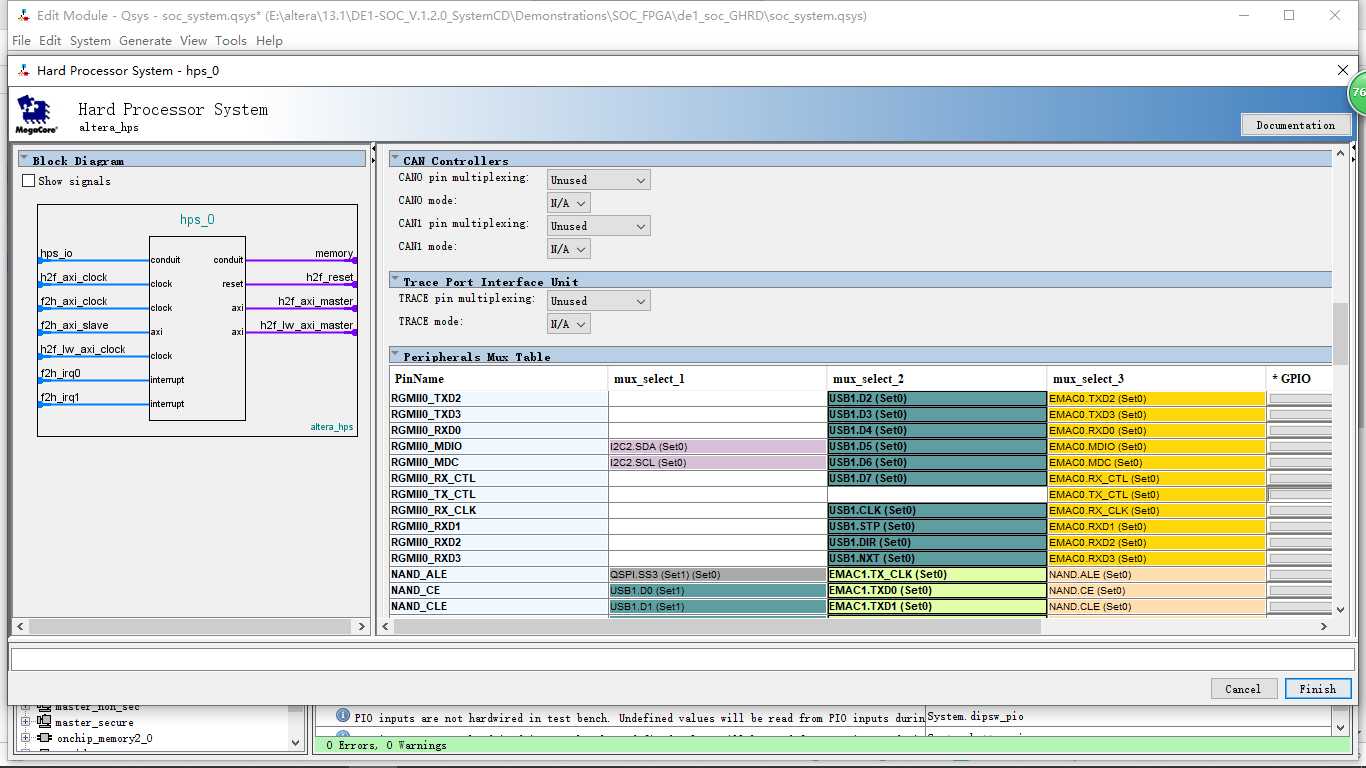Image resolution: width=1366 pixels, height=768 pixels.
Task: Click the hps_0 block title in diagram
Action: [197, 220]
